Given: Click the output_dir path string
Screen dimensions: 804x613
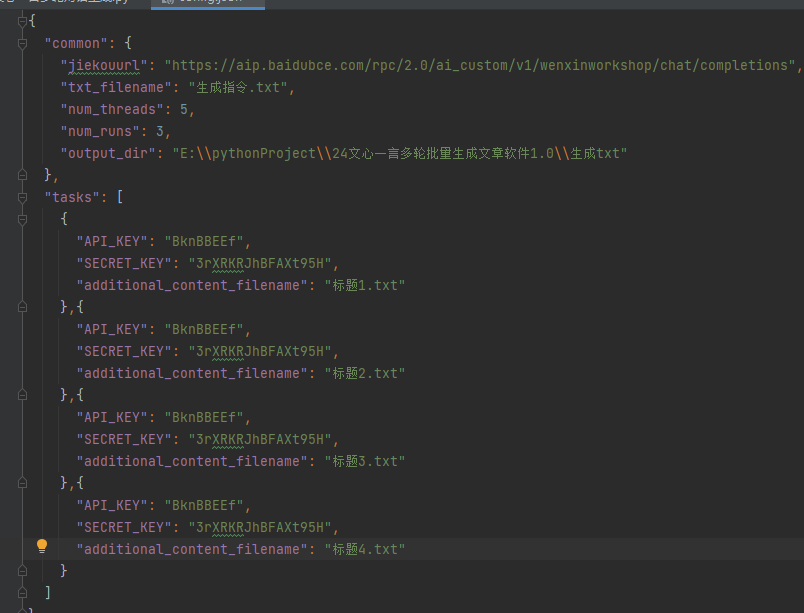Looking at the screenshot, I should click(398, 153).
